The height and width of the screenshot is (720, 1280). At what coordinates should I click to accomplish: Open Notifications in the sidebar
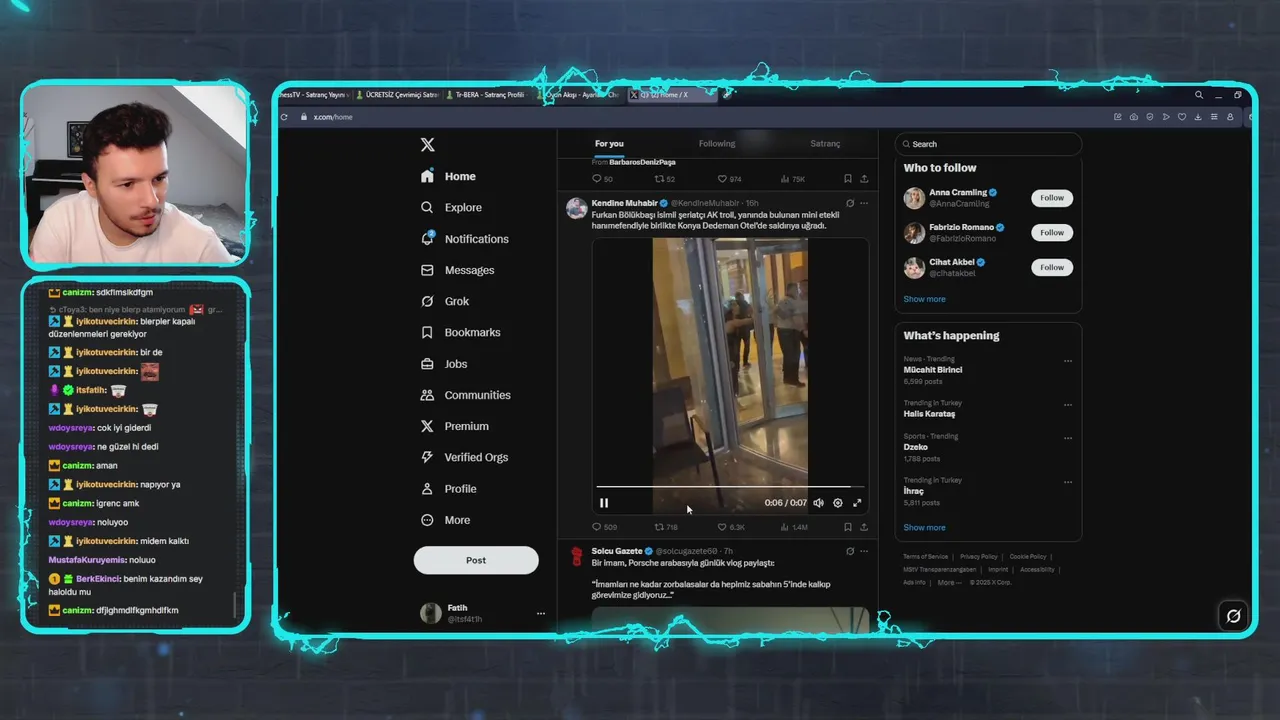465,239
